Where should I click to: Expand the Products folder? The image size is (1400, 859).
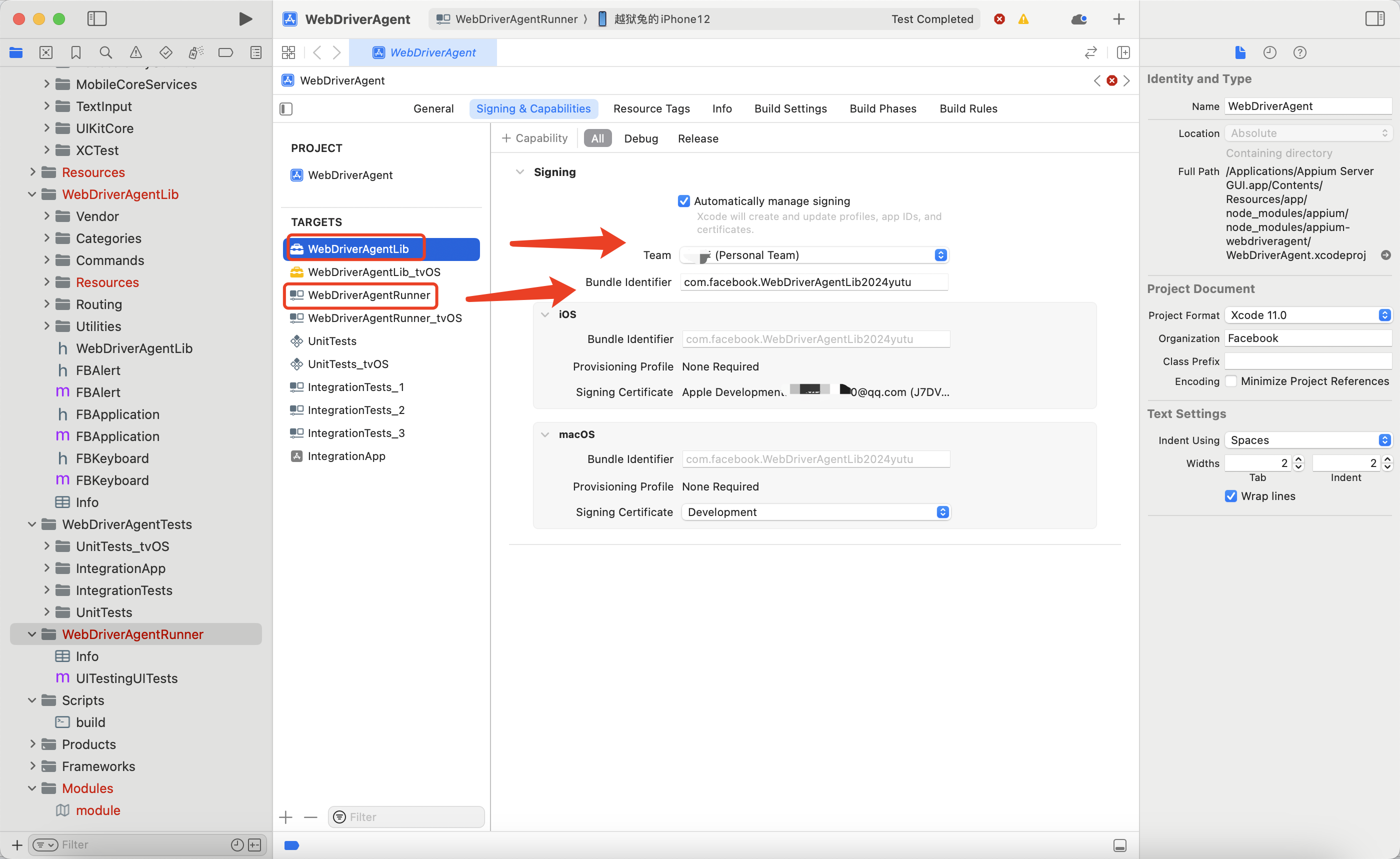[32, 744]
